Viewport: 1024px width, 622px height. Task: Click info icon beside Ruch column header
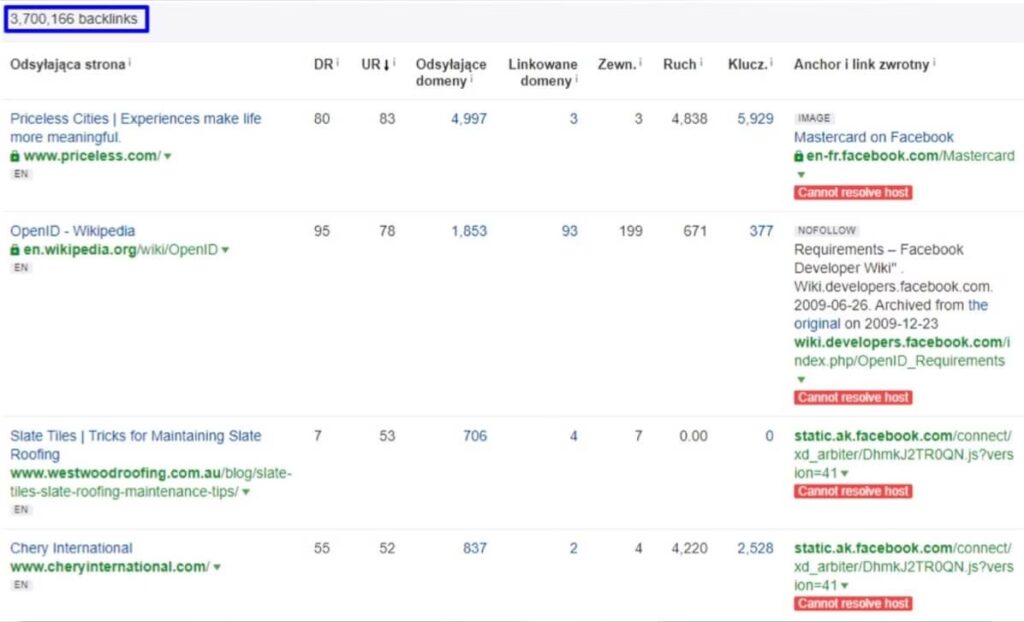[x=702, y=63]
